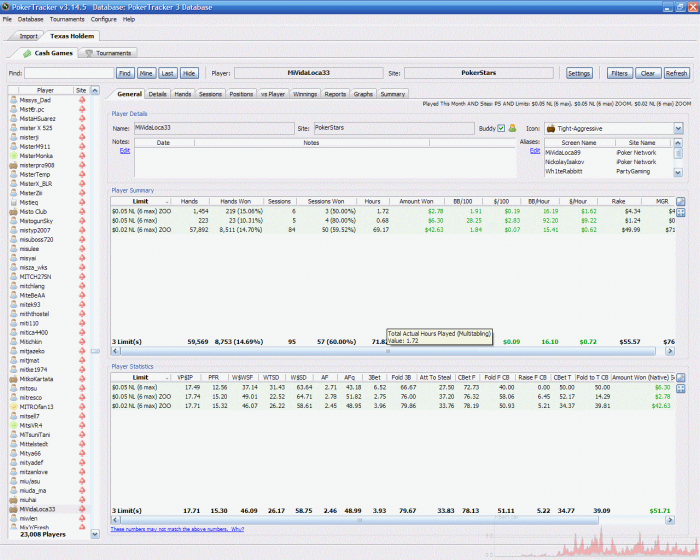This screenshot has height=560, width=700.
Task: Click the Hands Won column header
Action: coord(236,201)
